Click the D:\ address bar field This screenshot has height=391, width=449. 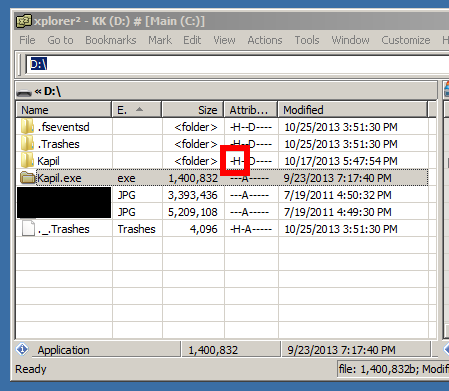tap(237, 64)
